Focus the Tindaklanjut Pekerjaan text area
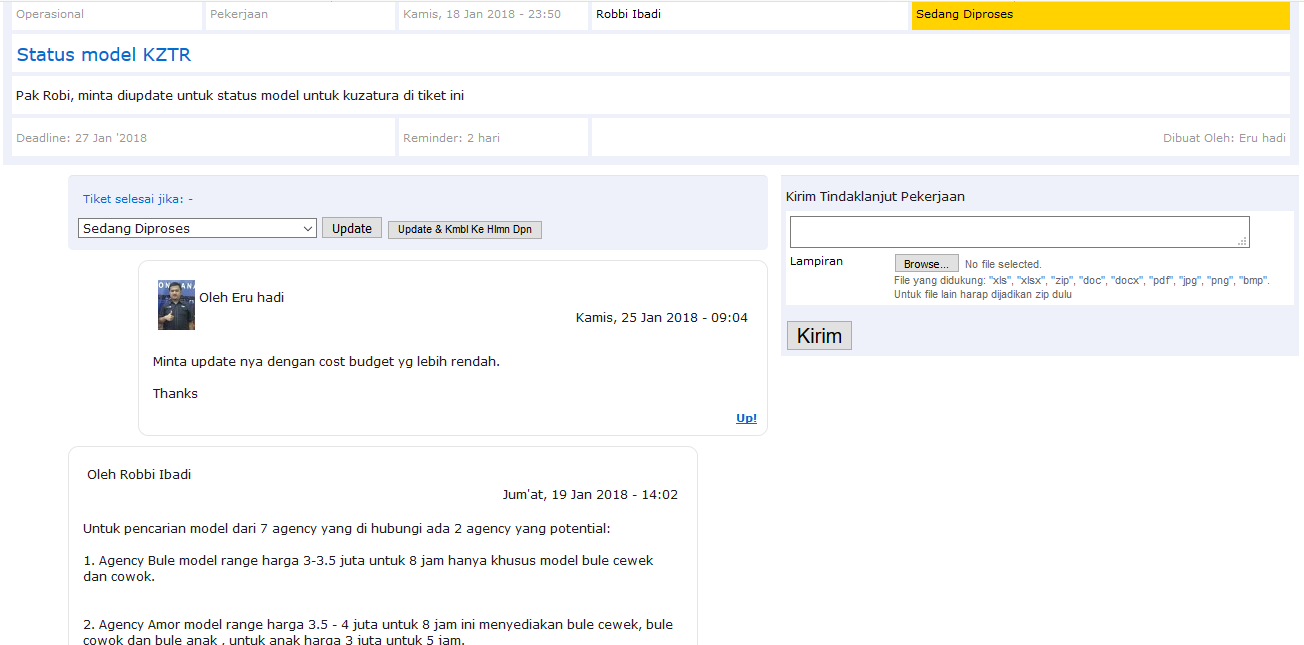This screenshot has height=645, width=1304. [1018, 231]
